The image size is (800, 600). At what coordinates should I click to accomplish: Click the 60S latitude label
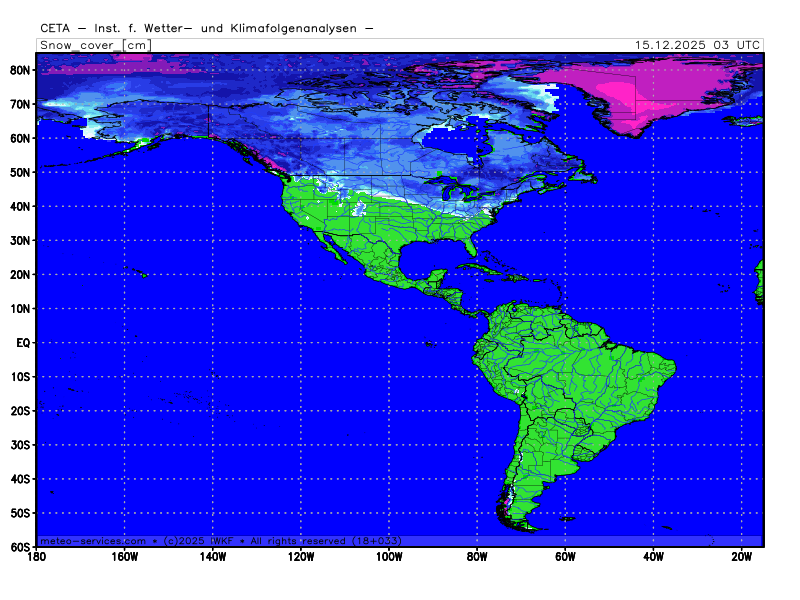click(19, 547)
